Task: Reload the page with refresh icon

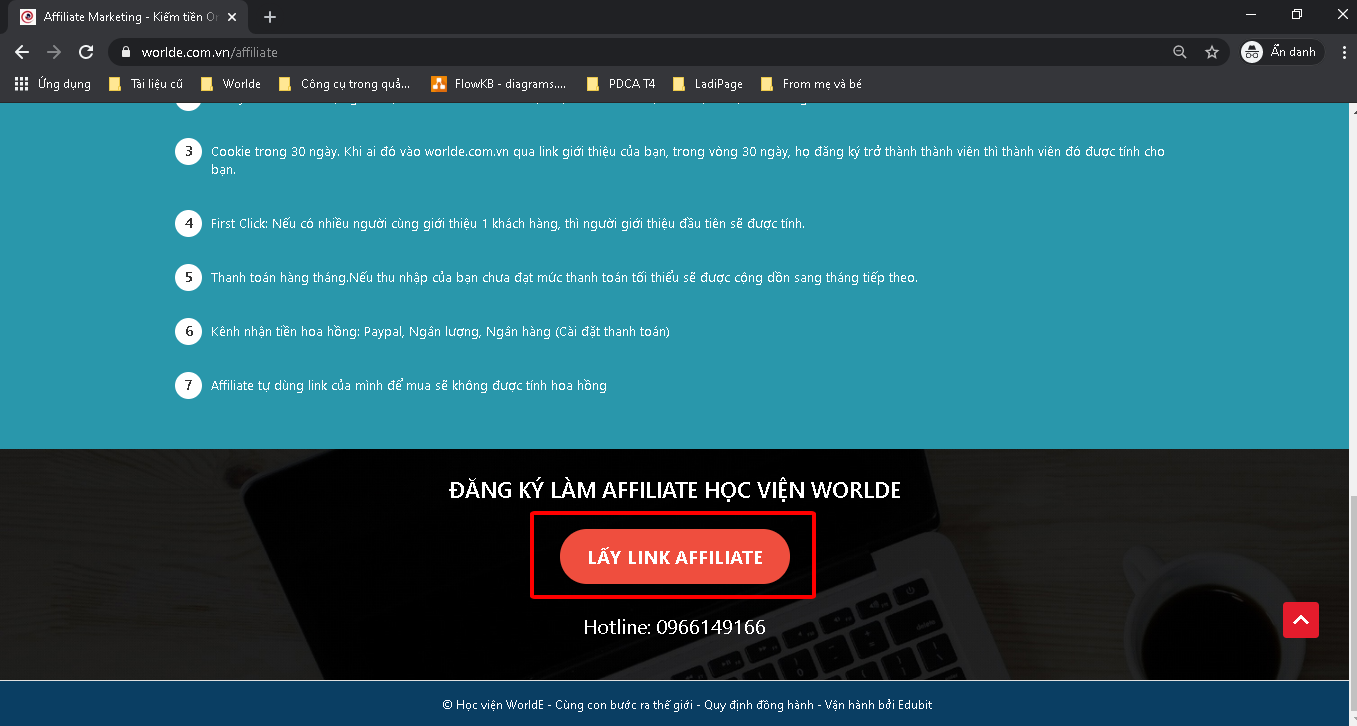Action: coord(86,52)
